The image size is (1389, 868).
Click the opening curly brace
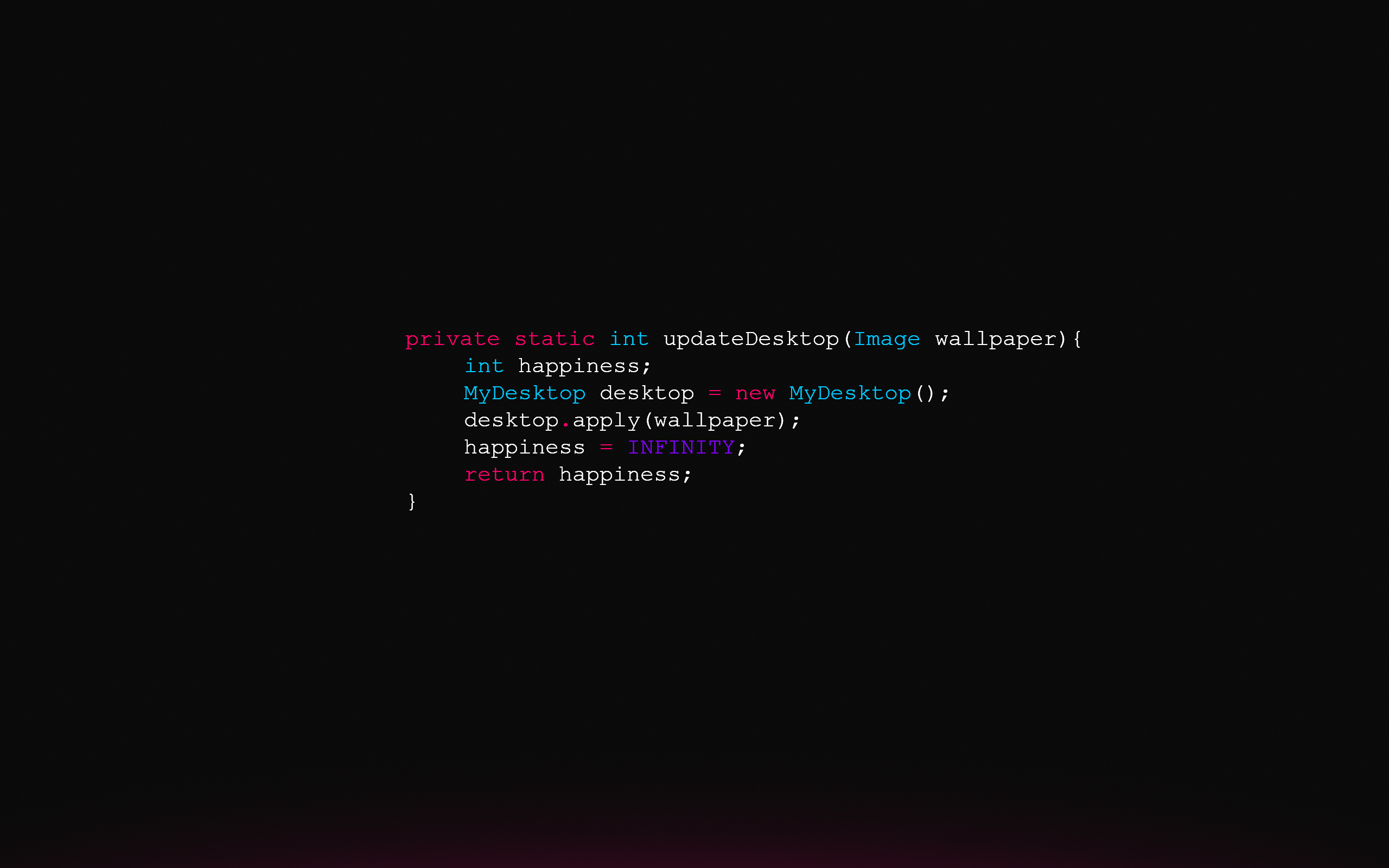pos(1078,339)
